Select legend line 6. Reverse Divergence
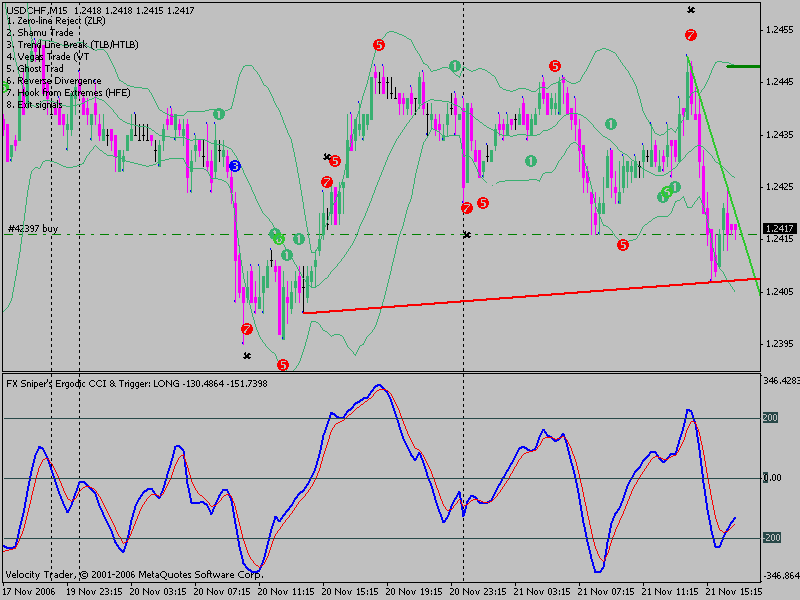This screenshot has height=600, width=800. click(x=54, y=81)
